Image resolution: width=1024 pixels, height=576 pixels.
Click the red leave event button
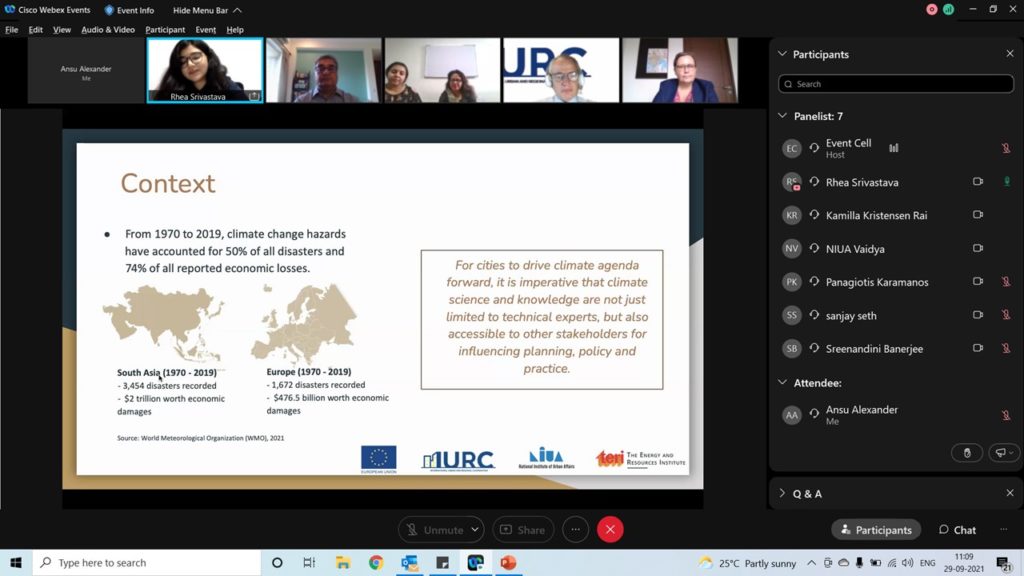click(610, 530)
